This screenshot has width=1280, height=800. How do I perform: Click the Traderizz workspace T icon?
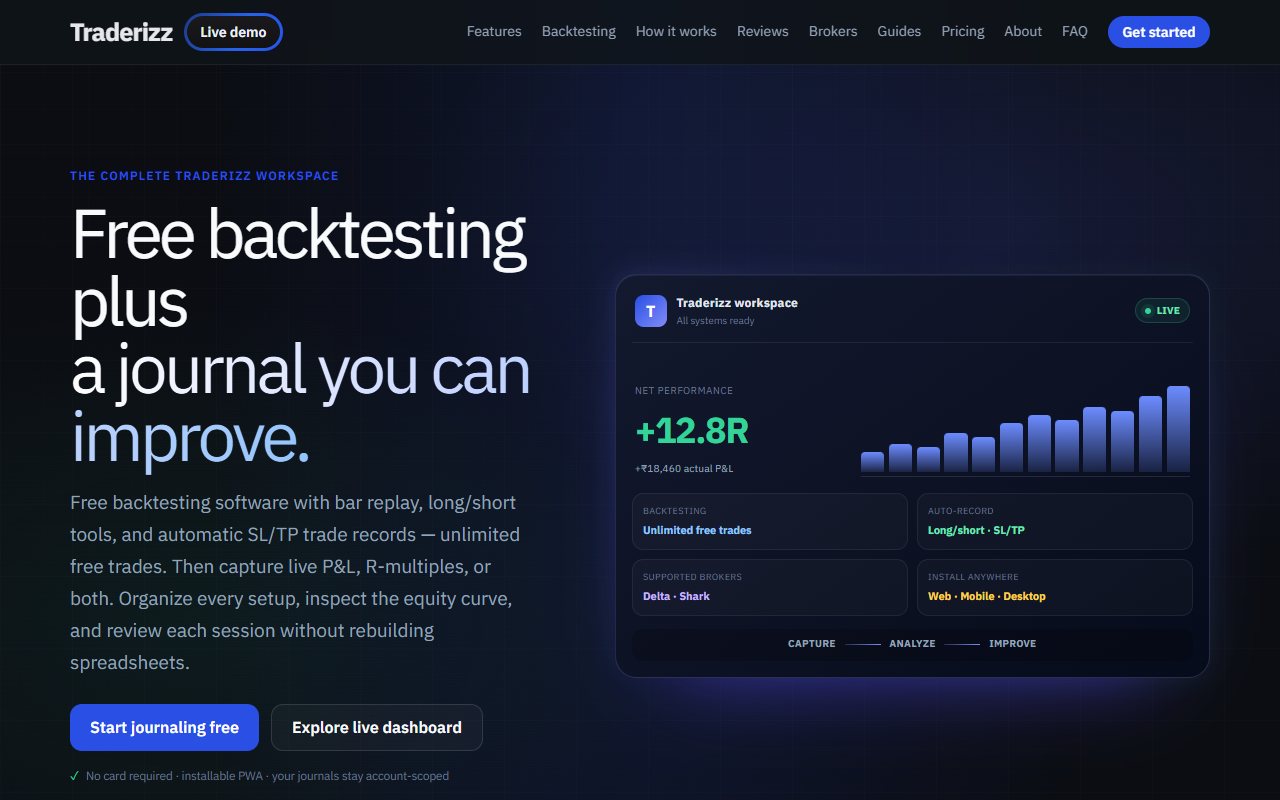coord(651,311)
